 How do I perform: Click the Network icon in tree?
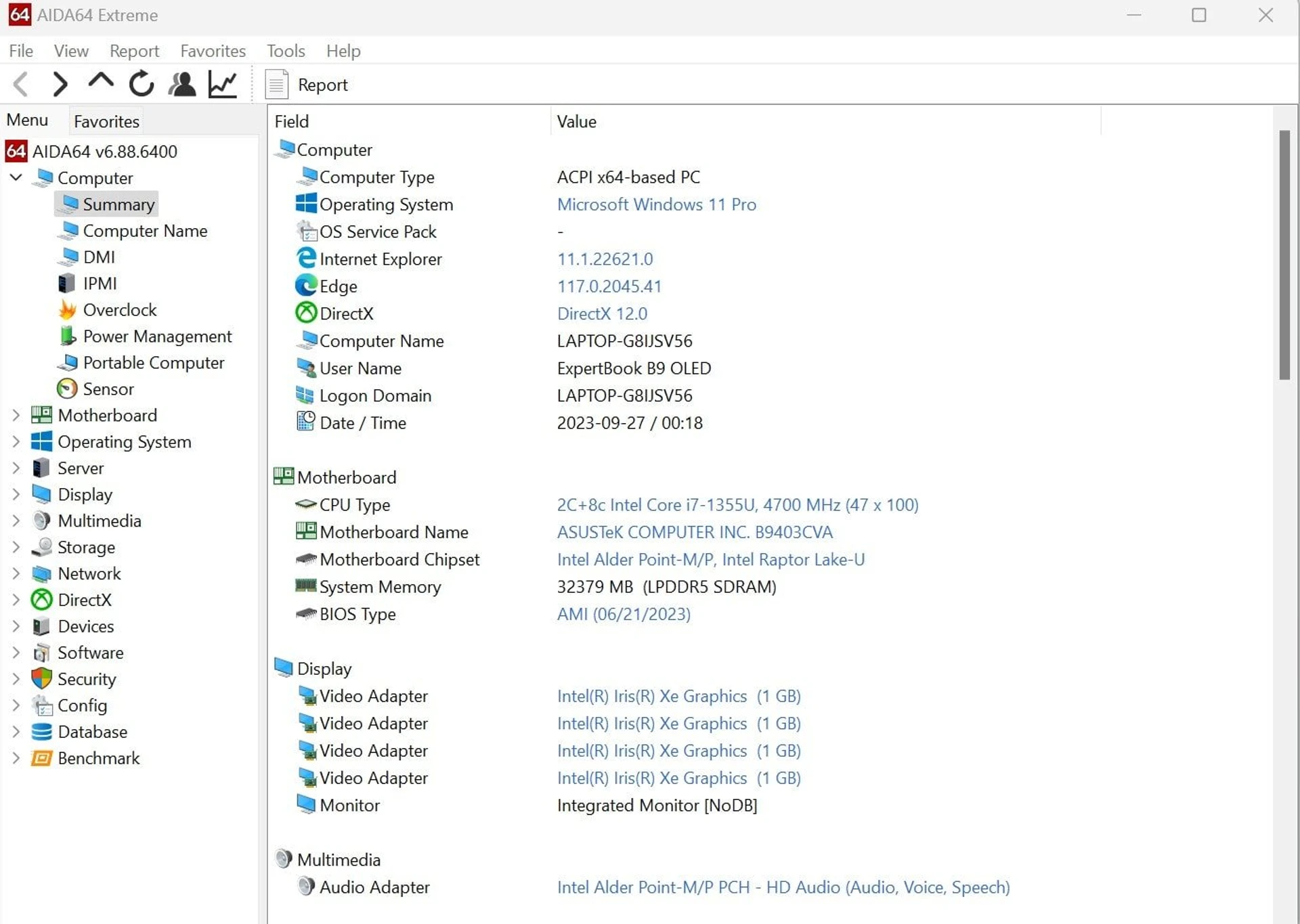(x=41, y=574)
